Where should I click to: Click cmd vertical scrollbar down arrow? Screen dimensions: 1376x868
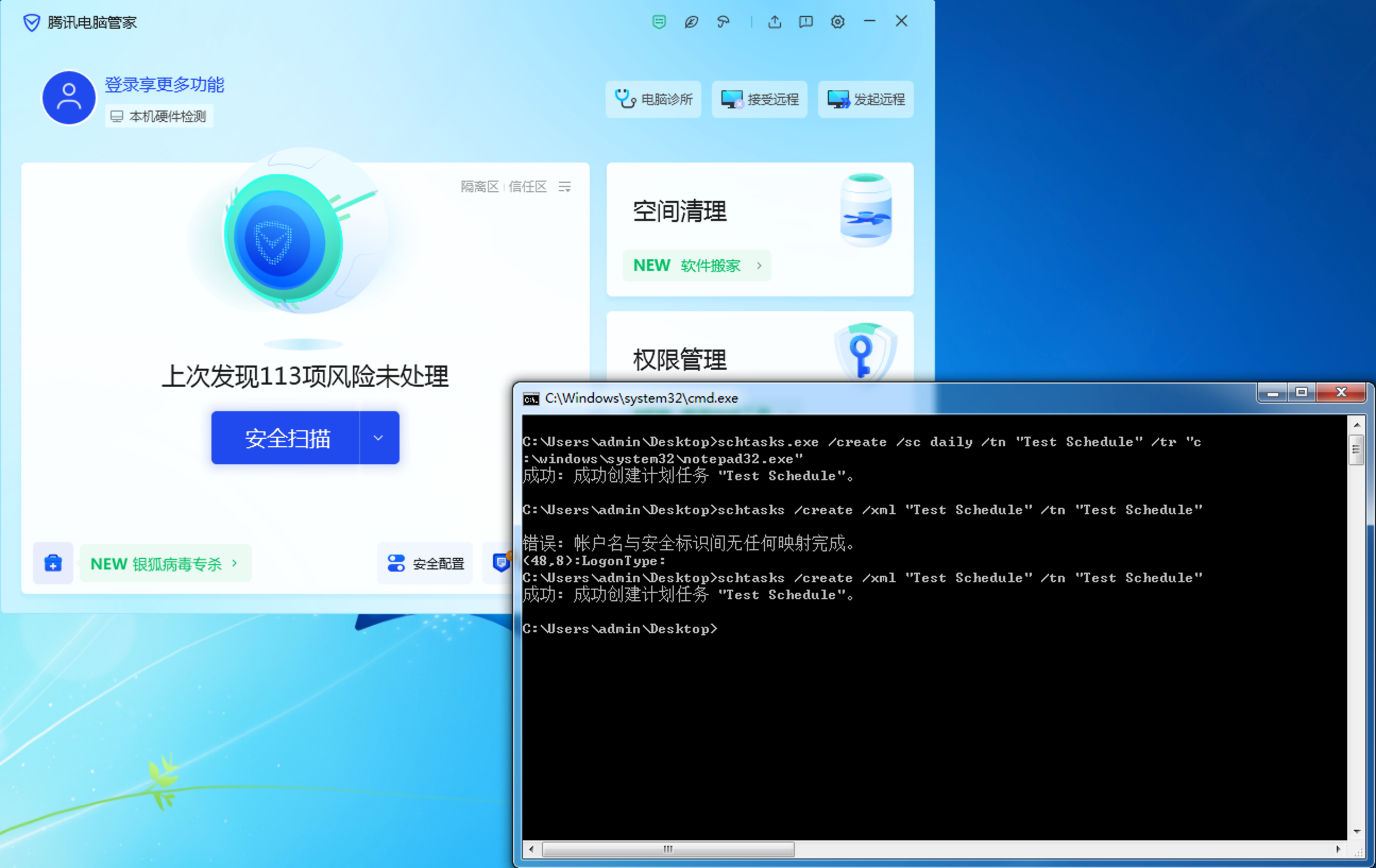(x=1356, y=832)
